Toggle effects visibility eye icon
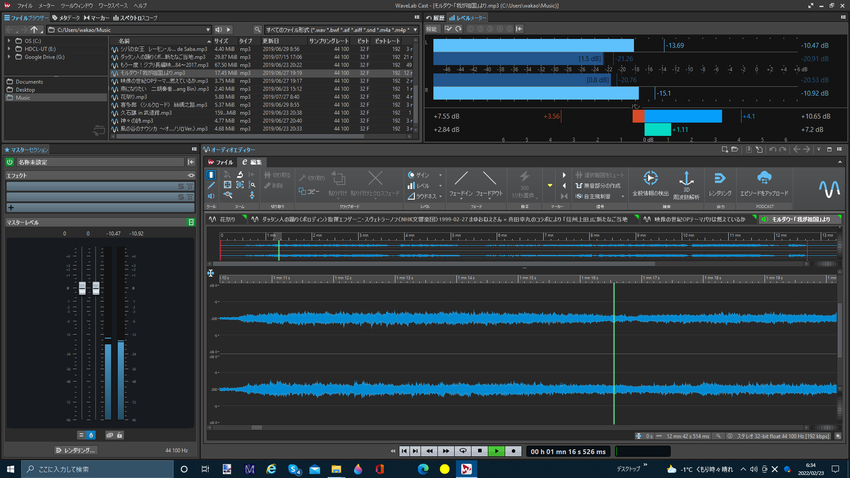The image size is (850, 478). point(191,176)
